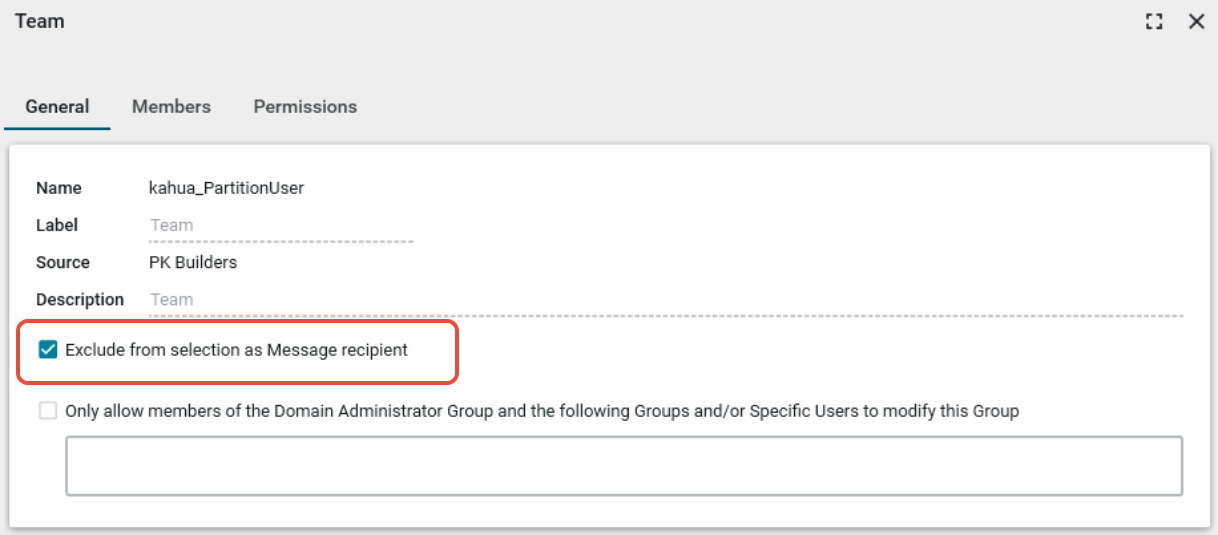Click the PK Builders source value
Screen dimensions: 1218x535
[x=193, y=263]
